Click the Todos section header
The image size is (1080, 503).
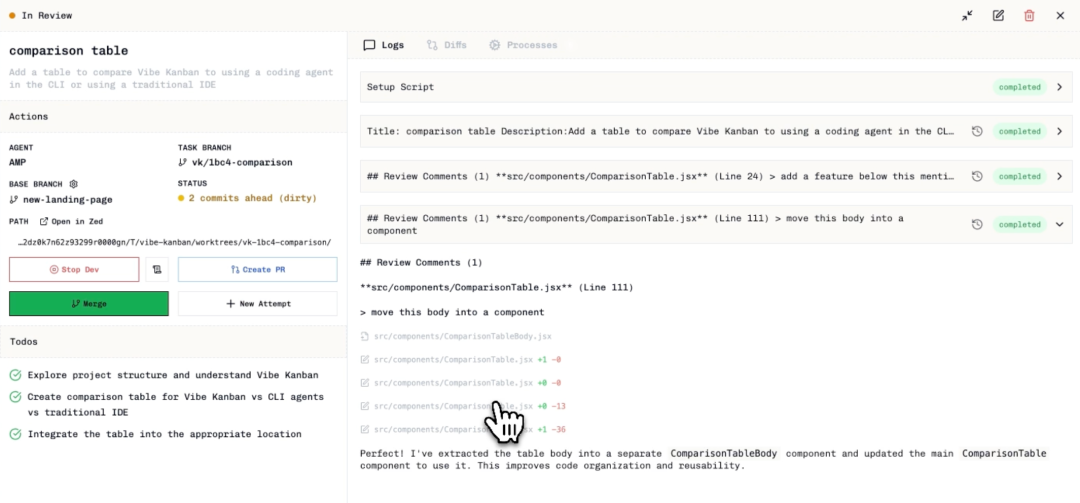point(173,341)
